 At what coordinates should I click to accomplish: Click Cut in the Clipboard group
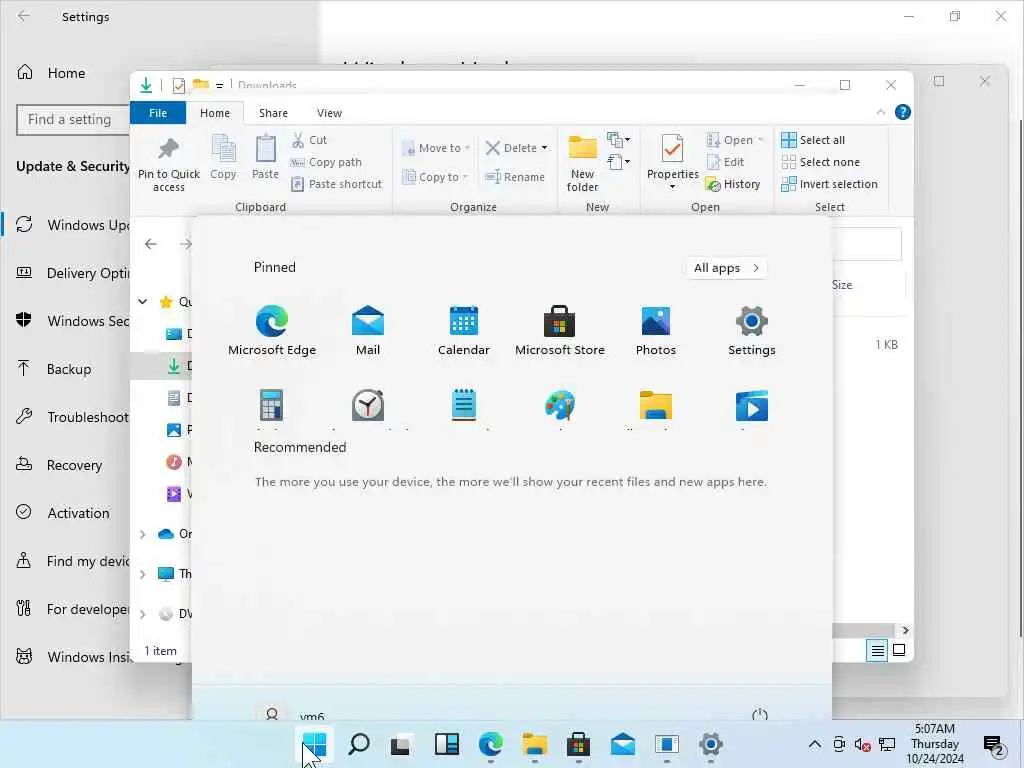pos(310,140)
